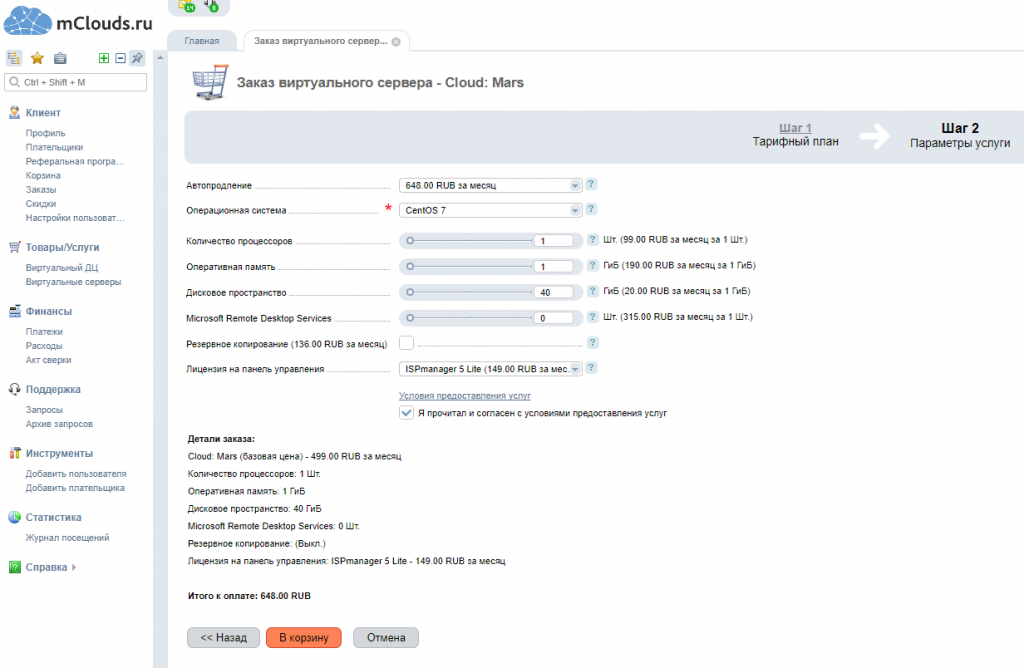This screenshot has width=1024, height=668.
Task: Open Акт сверки menu item
Action: 48,360
